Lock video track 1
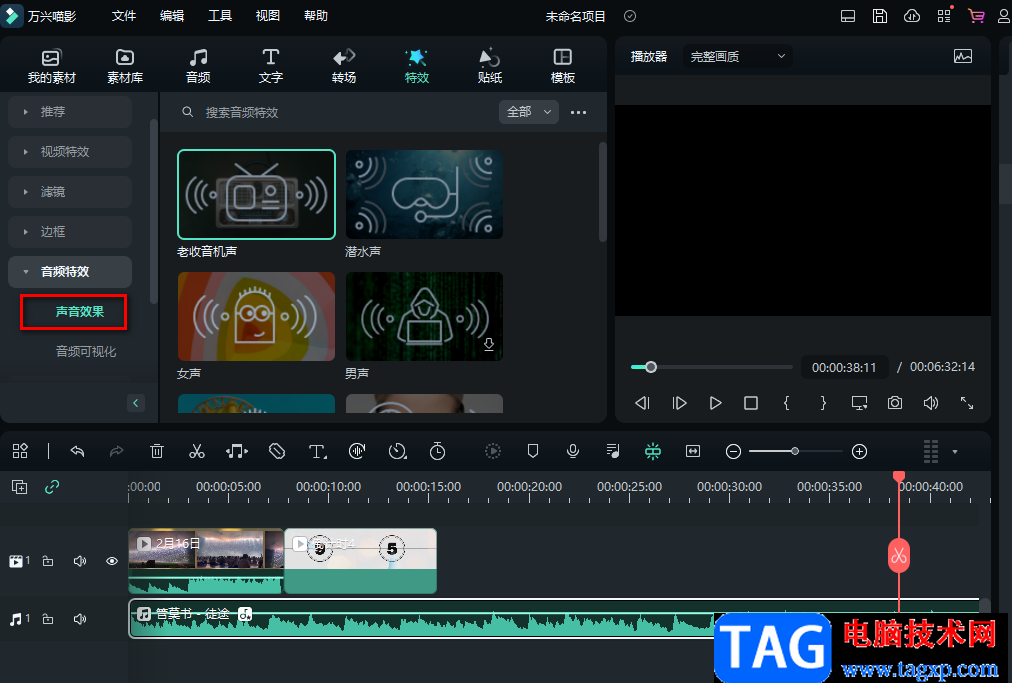 coord(48,561)
